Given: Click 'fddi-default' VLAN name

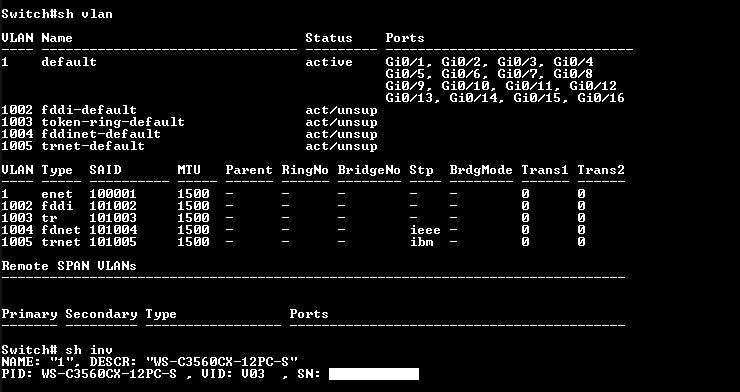Looking at the screenshot, I should (89, 110).
